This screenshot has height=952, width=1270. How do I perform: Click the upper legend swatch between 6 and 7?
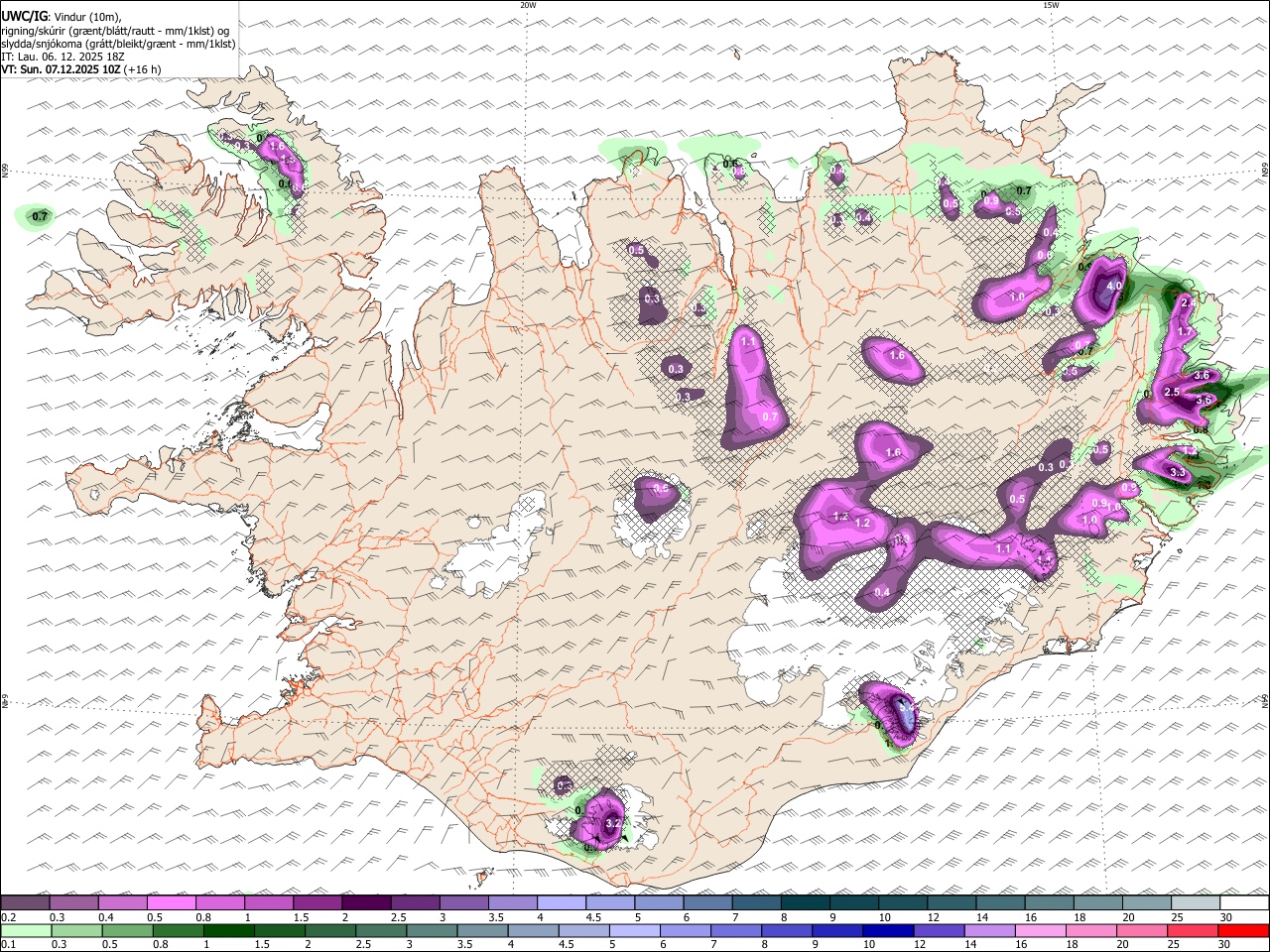[707, 902]
